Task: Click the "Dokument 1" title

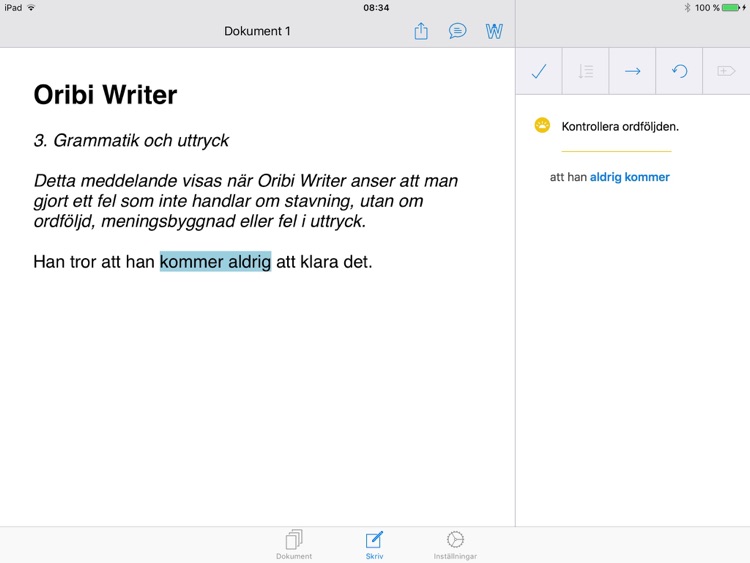Action: click(x=257, y=31)
